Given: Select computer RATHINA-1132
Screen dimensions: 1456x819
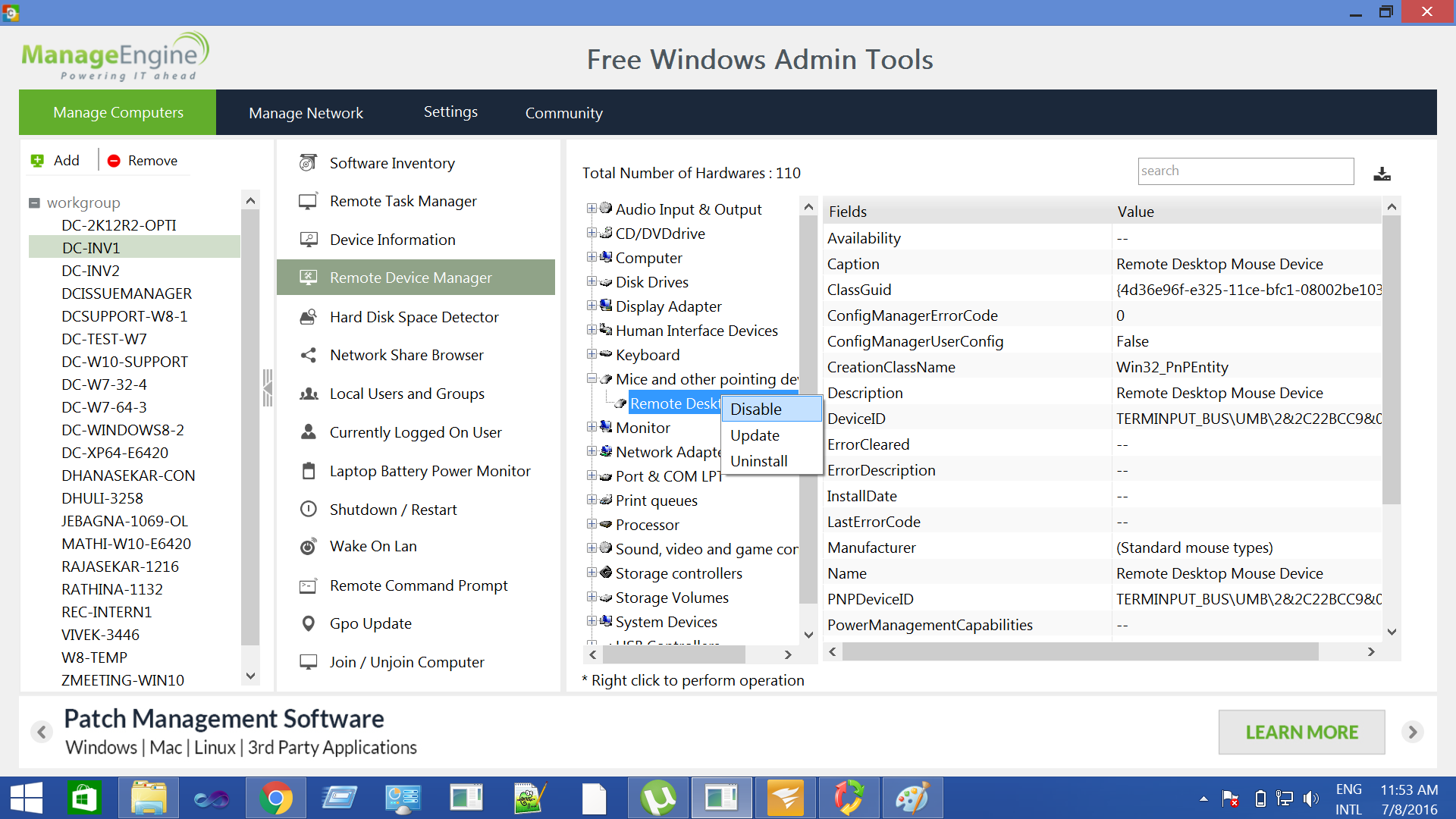Looking at the screenshot, I should (112, 589).
